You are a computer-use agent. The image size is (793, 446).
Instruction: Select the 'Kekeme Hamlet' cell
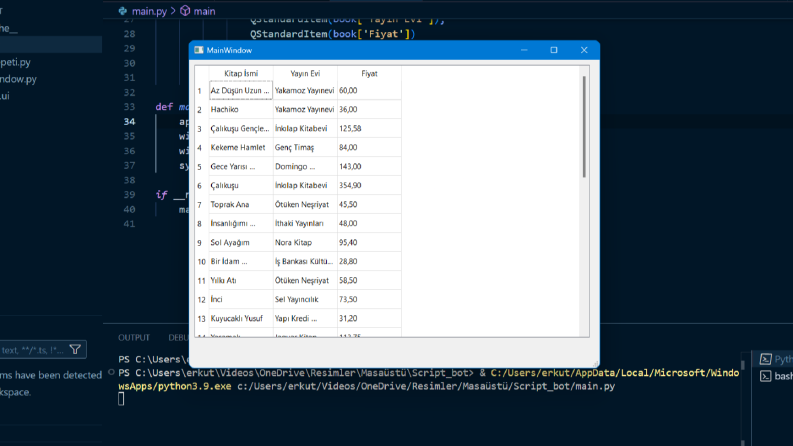point(241,147)
